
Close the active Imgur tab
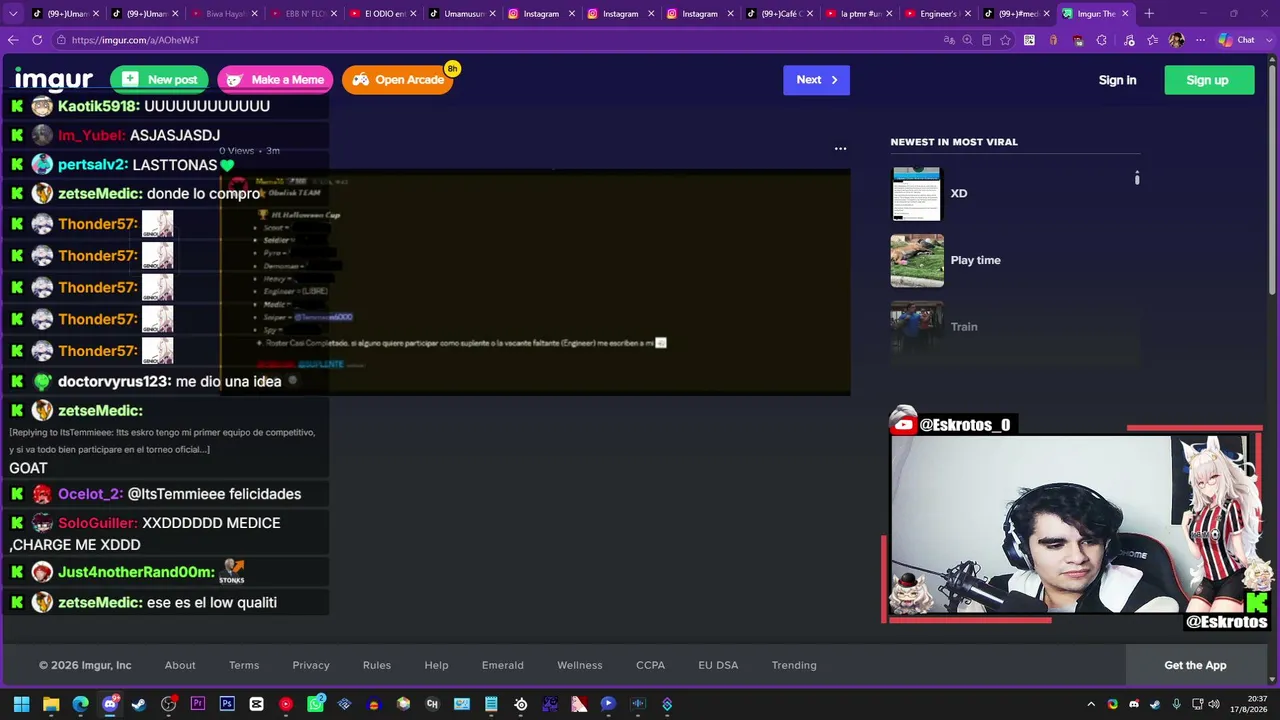1125,14
